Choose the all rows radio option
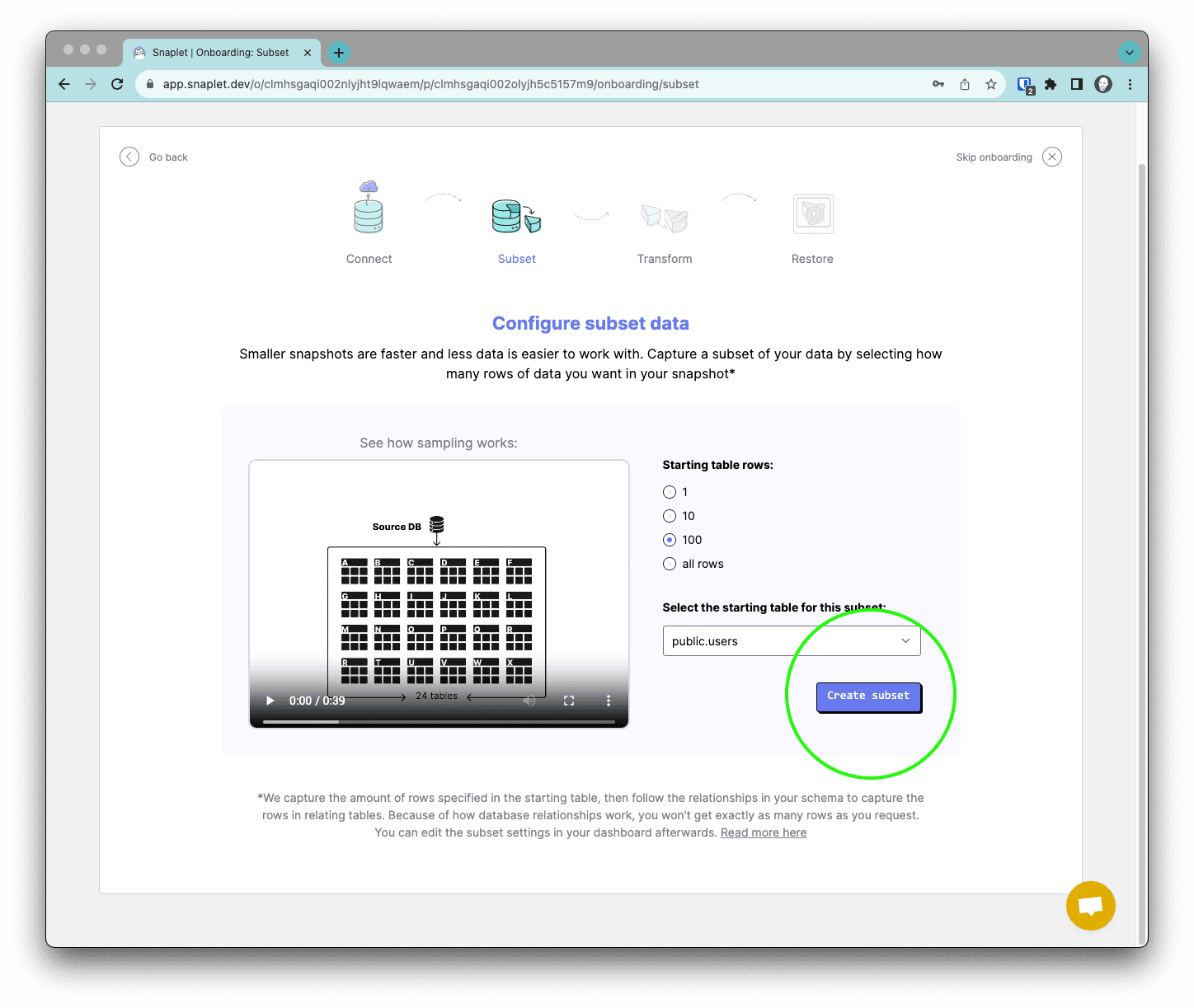This screenshot has width=1194, height=1008. click(x=670, y=564)
